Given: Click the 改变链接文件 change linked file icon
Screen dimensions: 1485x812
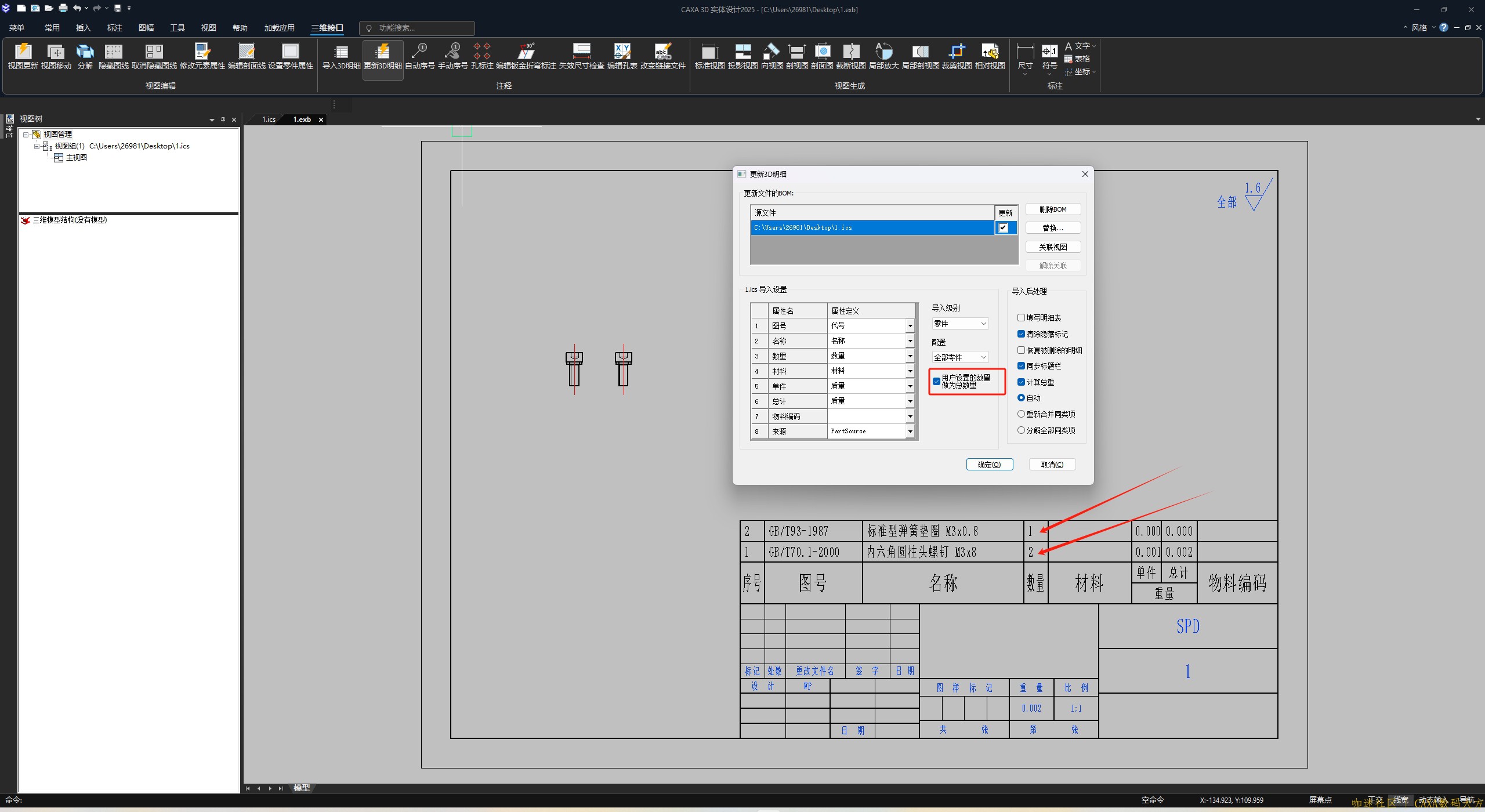Looking at the screenshot, I should pyautogui.click(x=663, y=56).
